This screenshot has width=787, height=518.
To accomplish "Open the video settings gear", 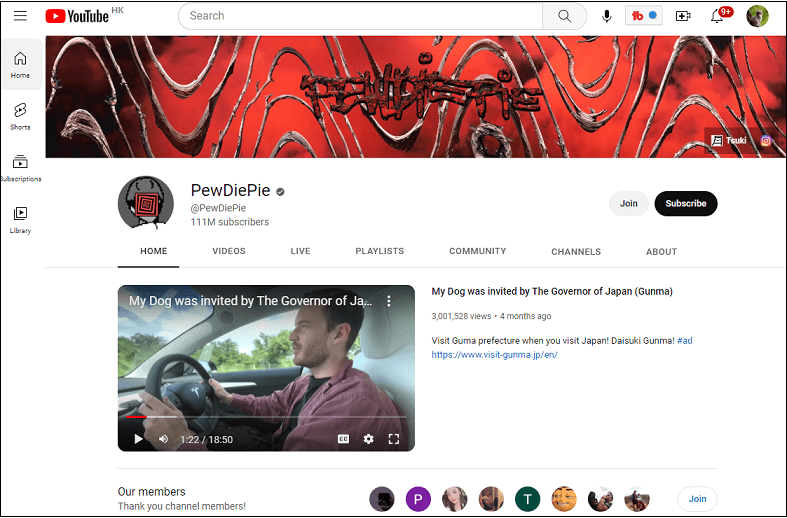I will click(368, 439).
